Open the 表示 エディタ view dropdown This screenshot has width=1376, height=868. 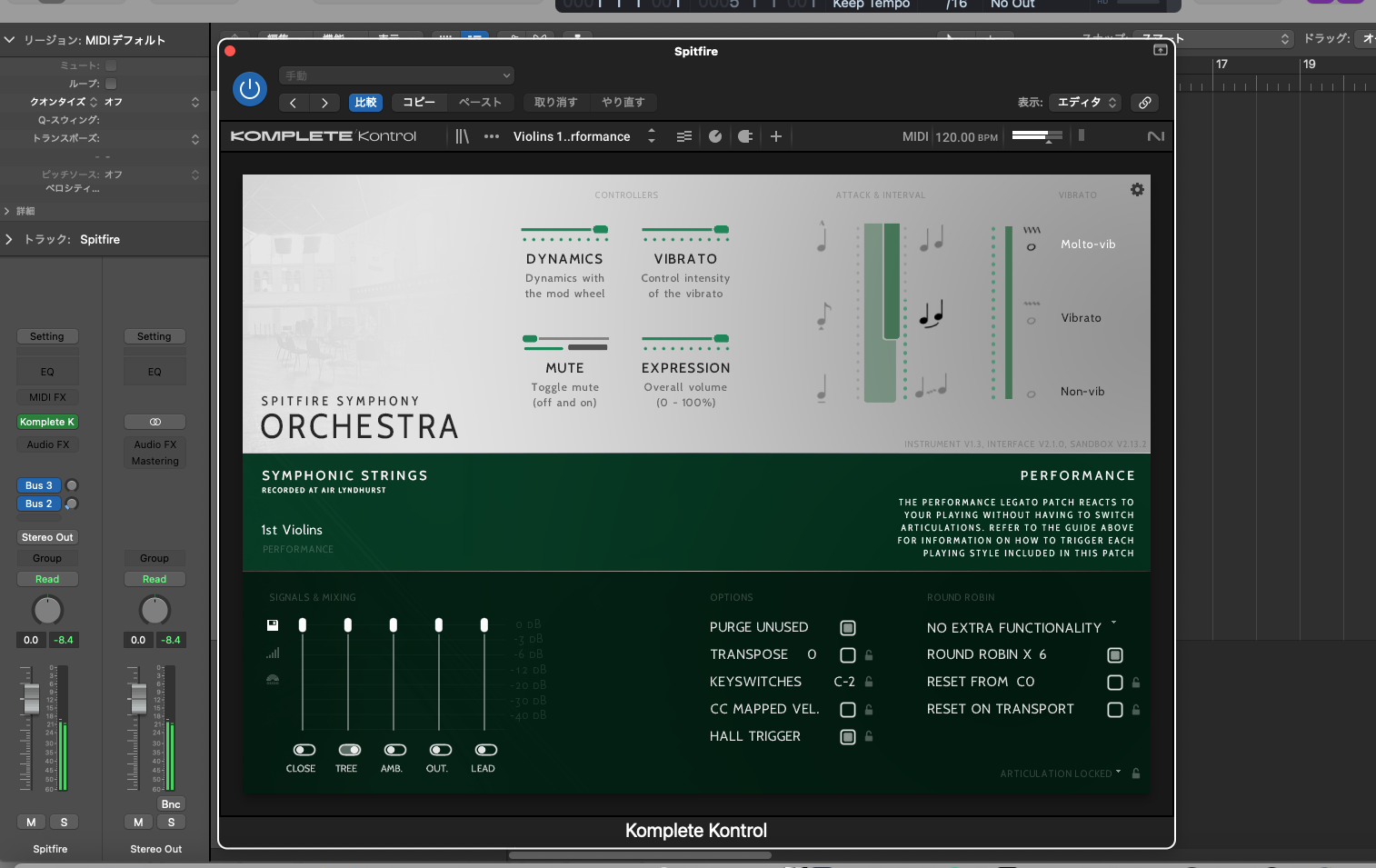(x=1085, y=103)
